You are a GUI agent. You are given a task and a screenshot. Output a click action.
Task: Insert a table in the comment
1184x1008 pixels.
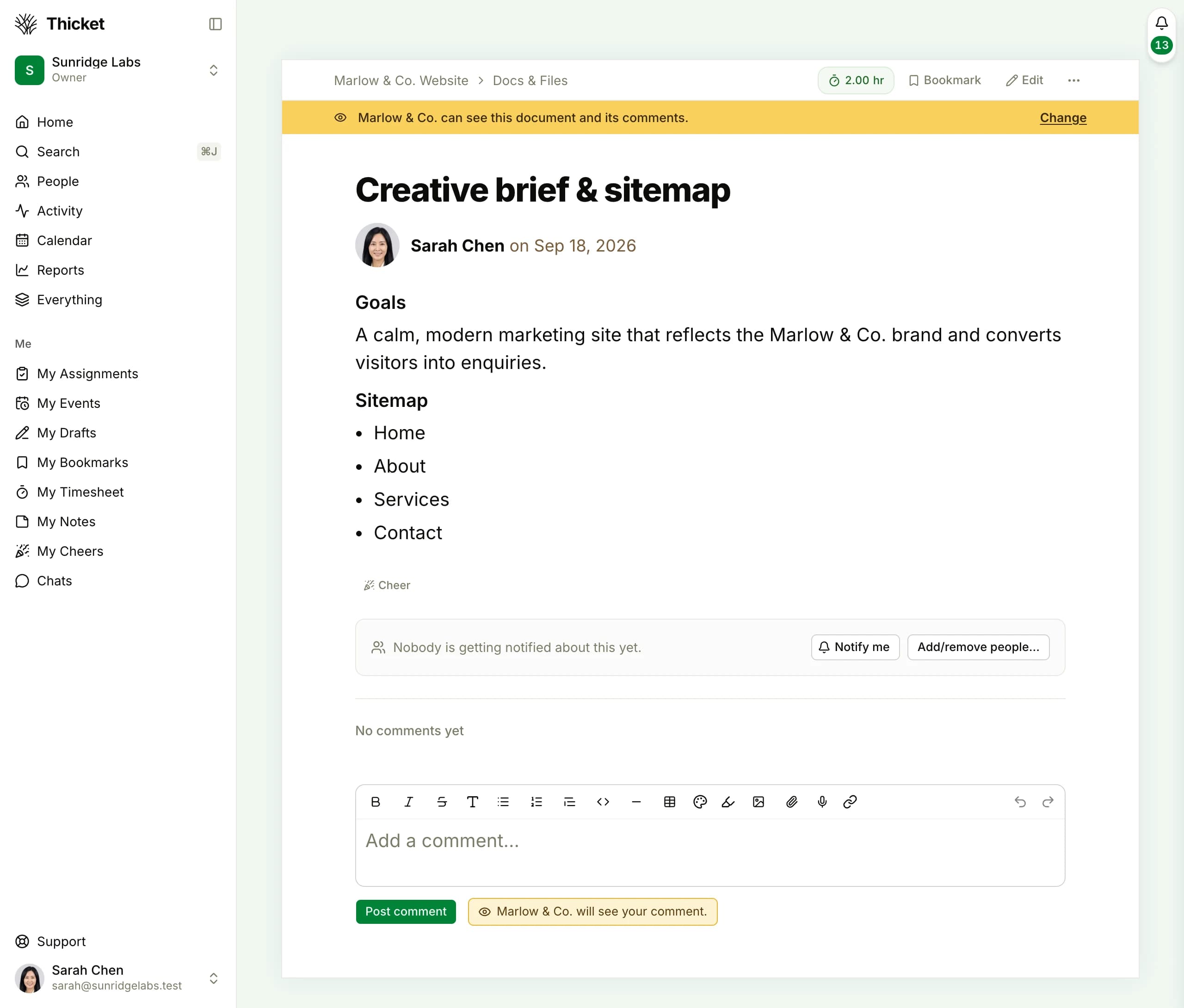(x=670, y=802)
